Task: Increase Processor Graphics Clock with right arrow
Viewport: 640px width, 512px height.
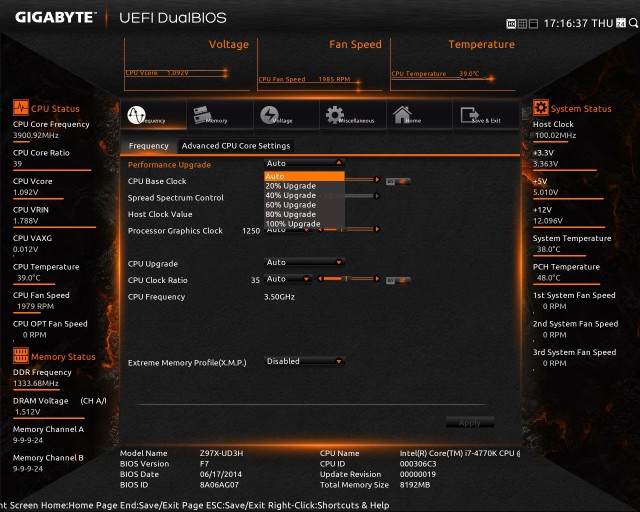Action: pyautogui.click(x=377, y=229)
